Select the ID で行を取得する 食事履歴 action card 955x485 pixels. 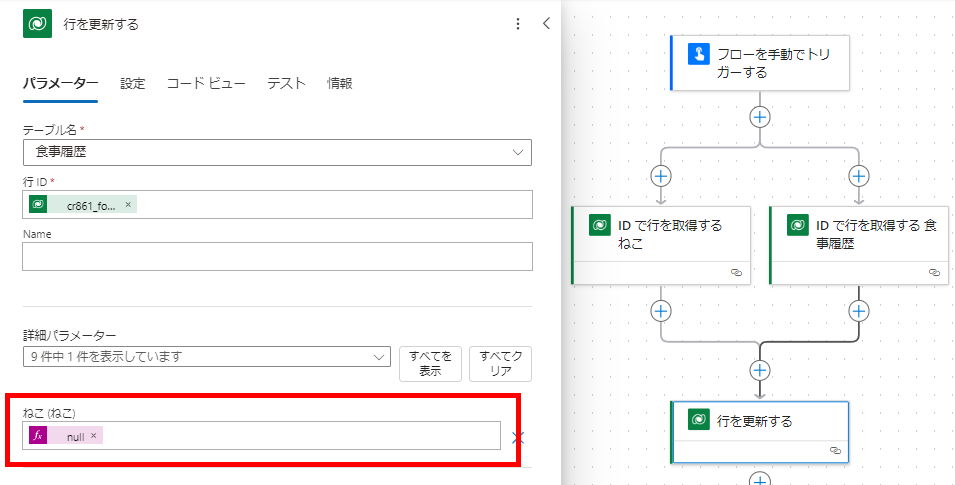pos(859,245)
